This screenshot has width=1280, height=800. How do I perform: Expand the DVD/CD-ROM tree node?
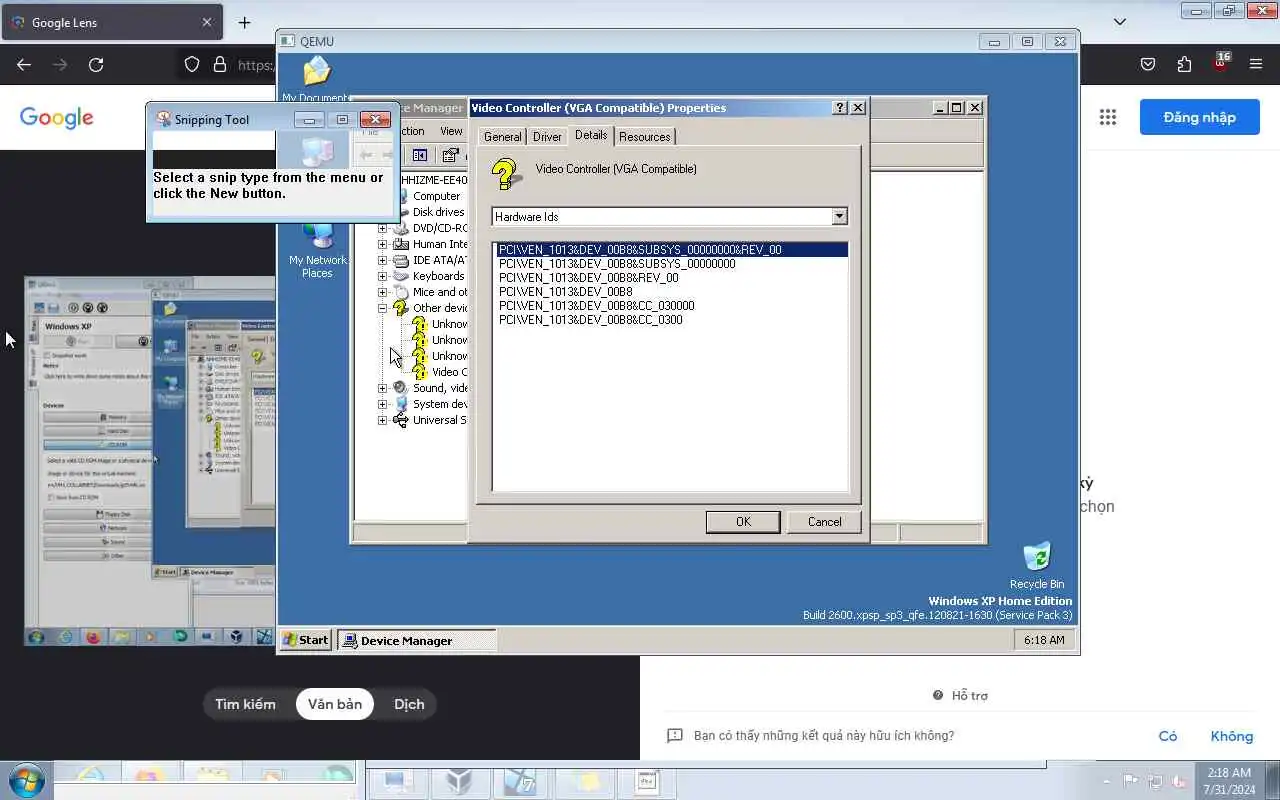coord(383,228)
